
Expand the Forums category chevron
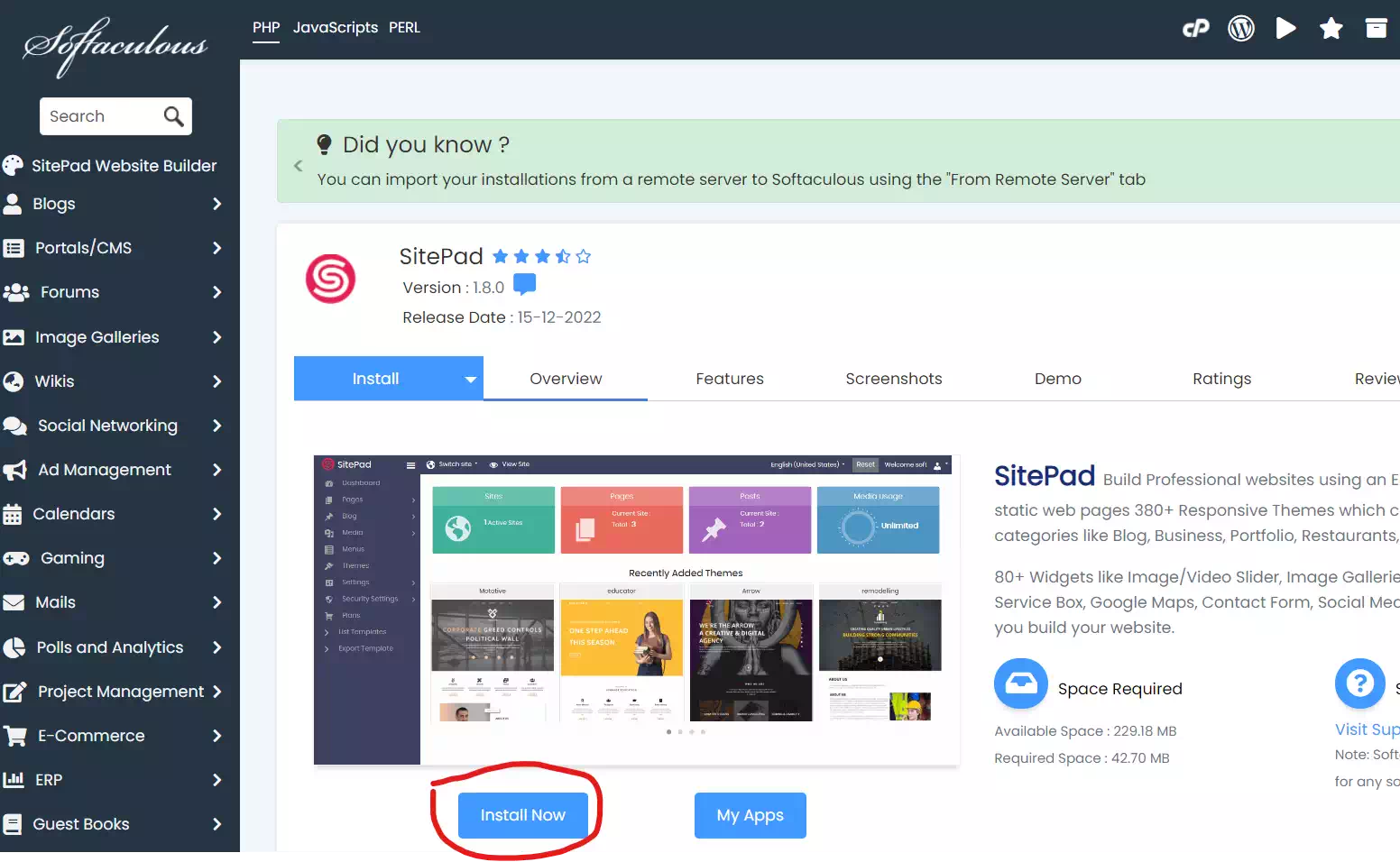tap(216, 292)
